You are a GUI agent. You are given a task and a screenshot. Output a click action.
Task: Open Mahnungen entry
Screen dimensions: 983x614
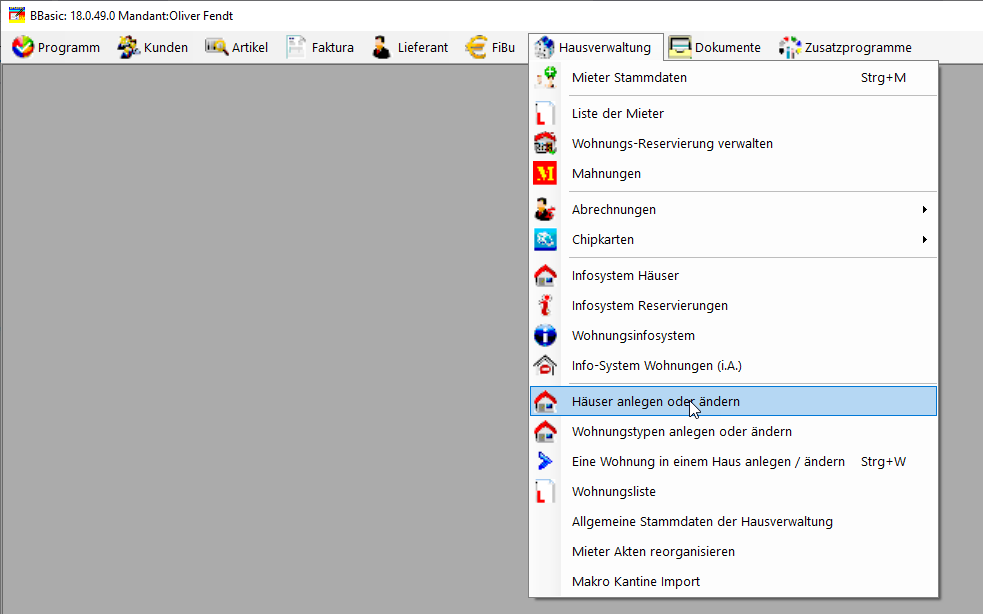tap(733, 174)
